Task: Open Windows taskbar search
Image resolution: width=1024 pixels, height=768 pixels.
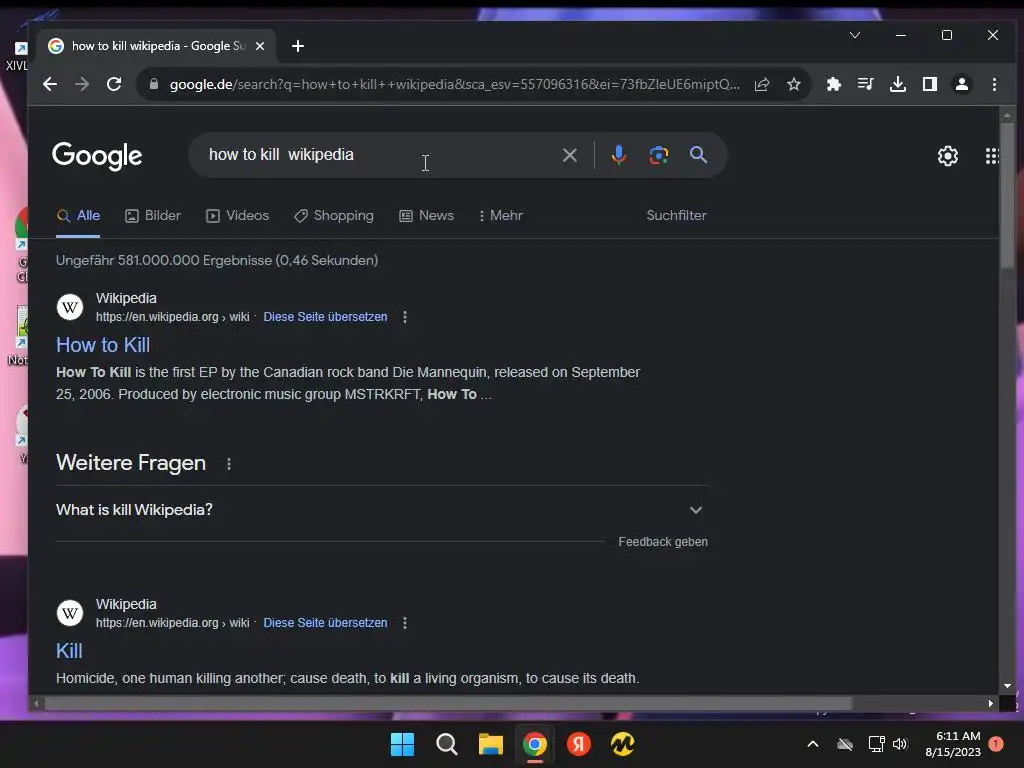Action: coord(447,744)
